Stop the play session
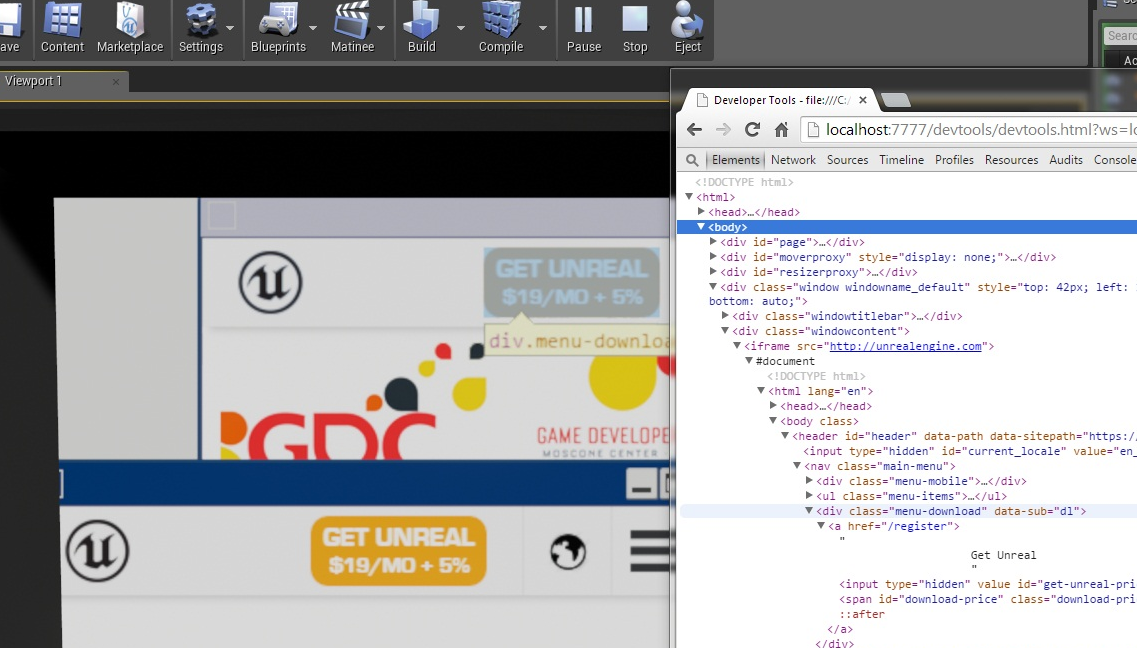1137x649 pixels. coord(634,28)
